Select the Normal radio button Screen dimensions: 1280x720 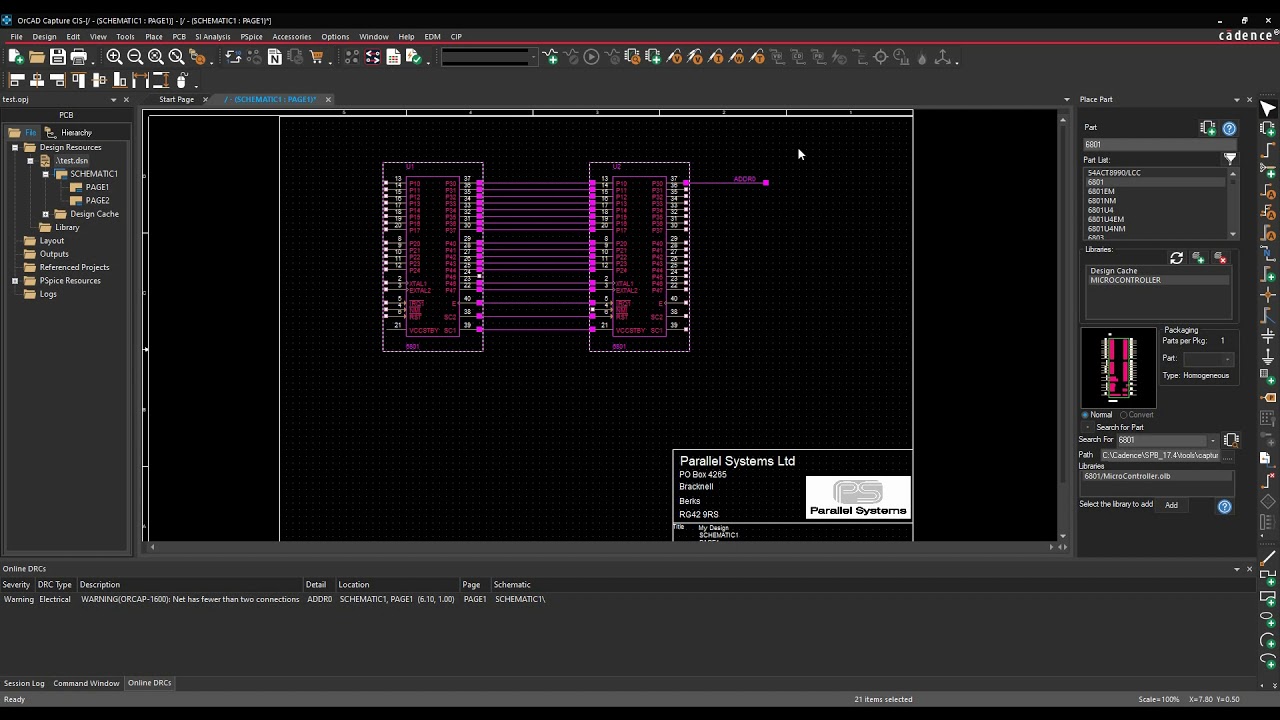tap(1086, 414)
